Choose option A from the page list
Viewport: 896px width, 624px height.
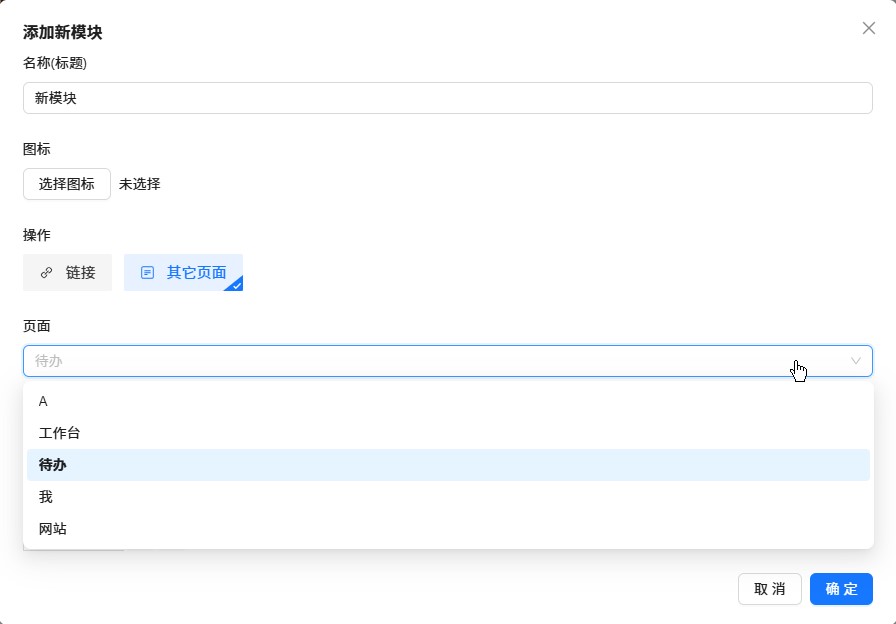(x=43, y=401)
